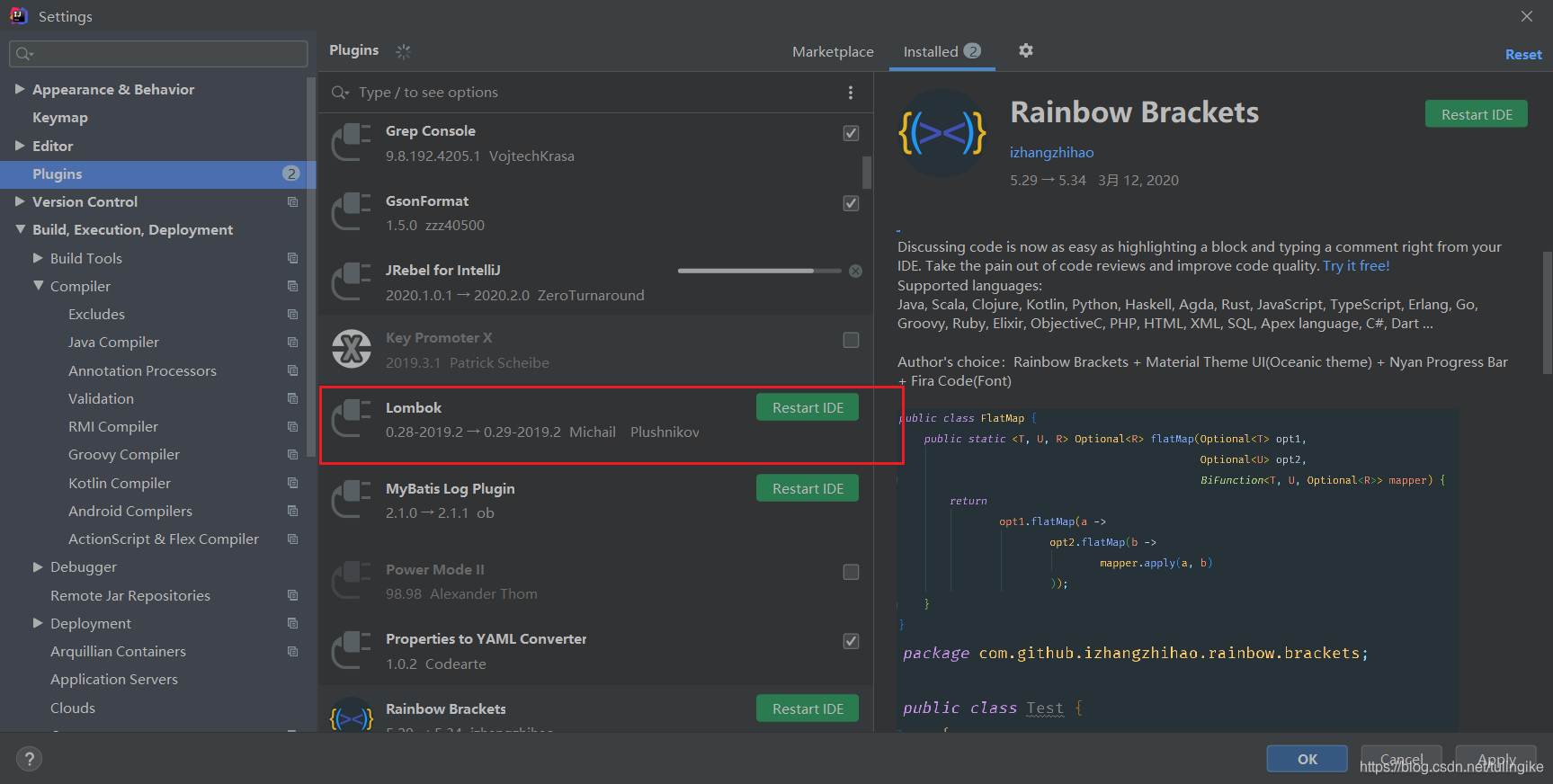The image size is (1553, 784).
Task: Click the project-level icon next to Deployment
Action: [292, 623]
